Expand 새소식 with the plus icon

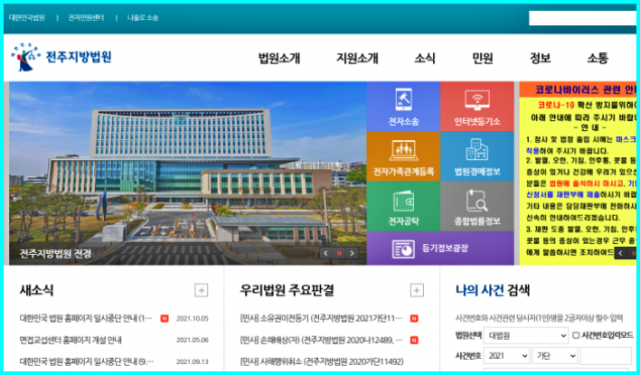point(201,291)
